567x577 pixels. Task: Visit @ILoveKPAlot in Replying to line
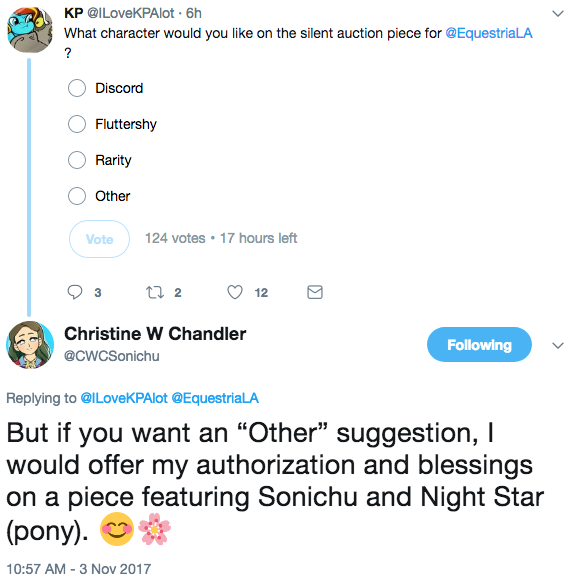[x=124, y=398]
